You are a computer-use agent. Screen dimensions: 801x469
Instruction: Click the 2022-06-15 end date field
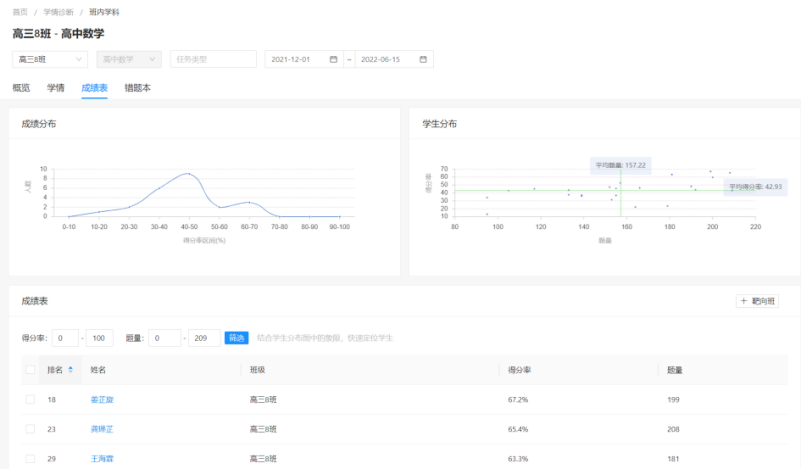[394, 59]
